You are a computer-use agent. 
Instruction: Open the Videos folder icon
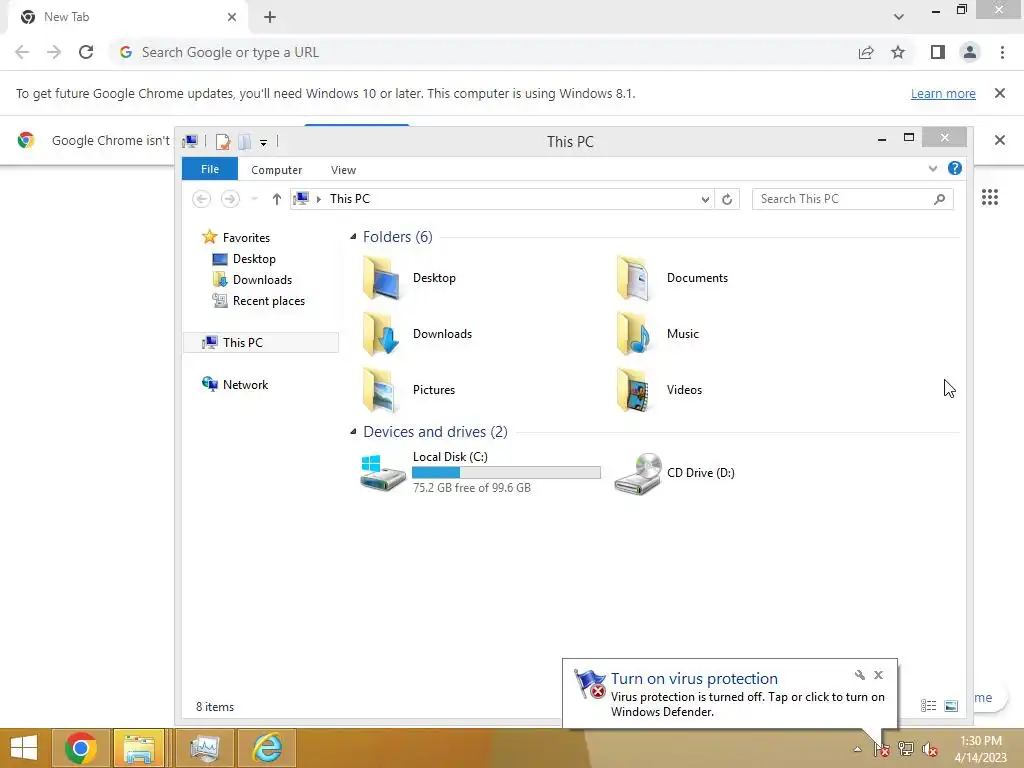click(633, 390)
